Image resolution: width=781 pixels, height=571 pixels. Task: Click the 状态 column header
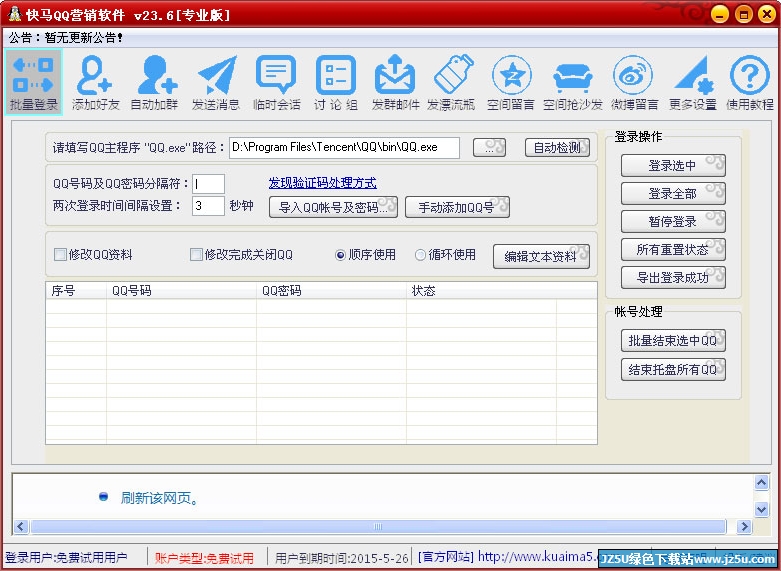point(481,290)
